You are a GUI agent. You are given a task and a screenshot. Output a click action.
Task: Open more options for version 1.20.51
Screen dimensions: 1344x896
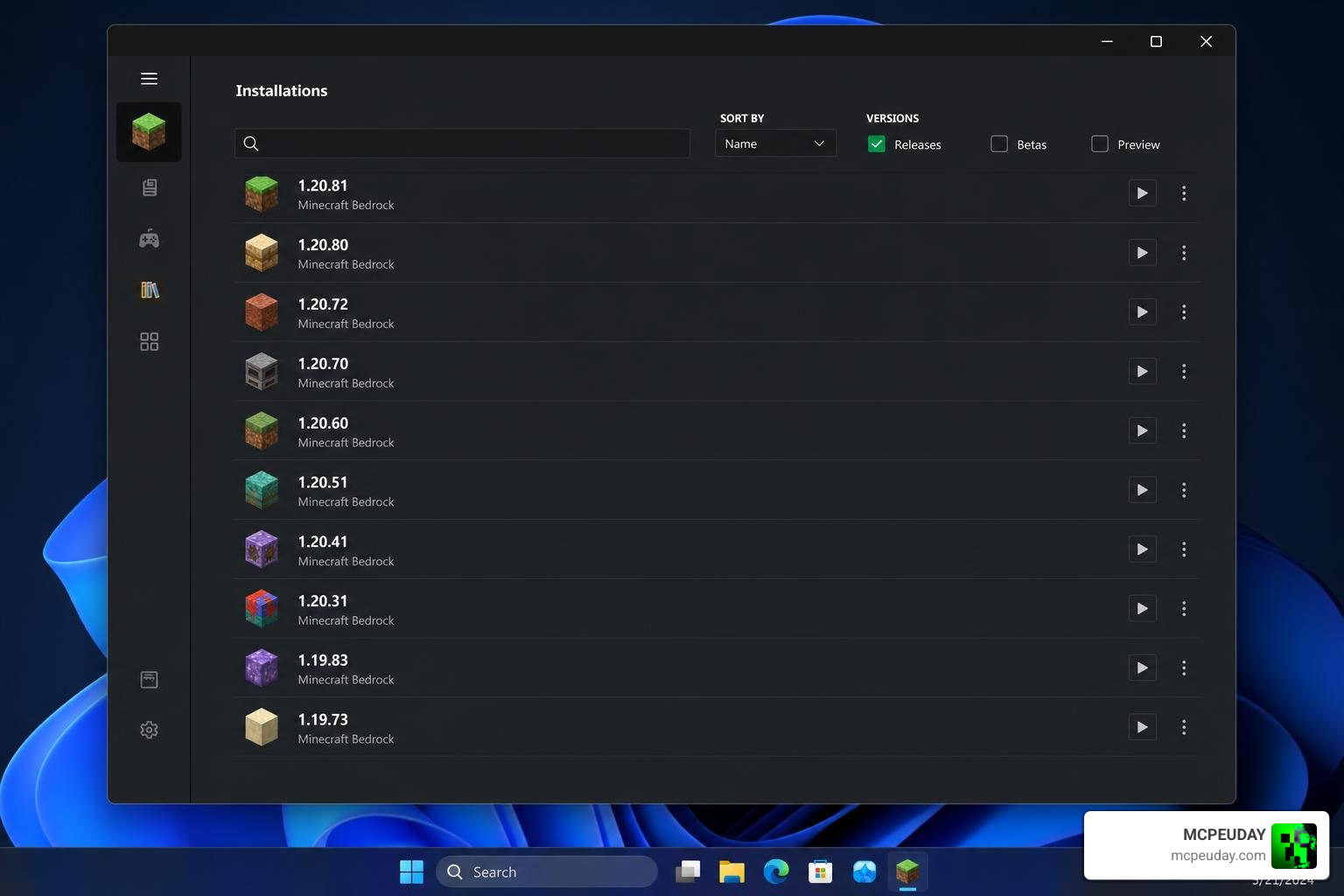click(x=1184, y=490)
